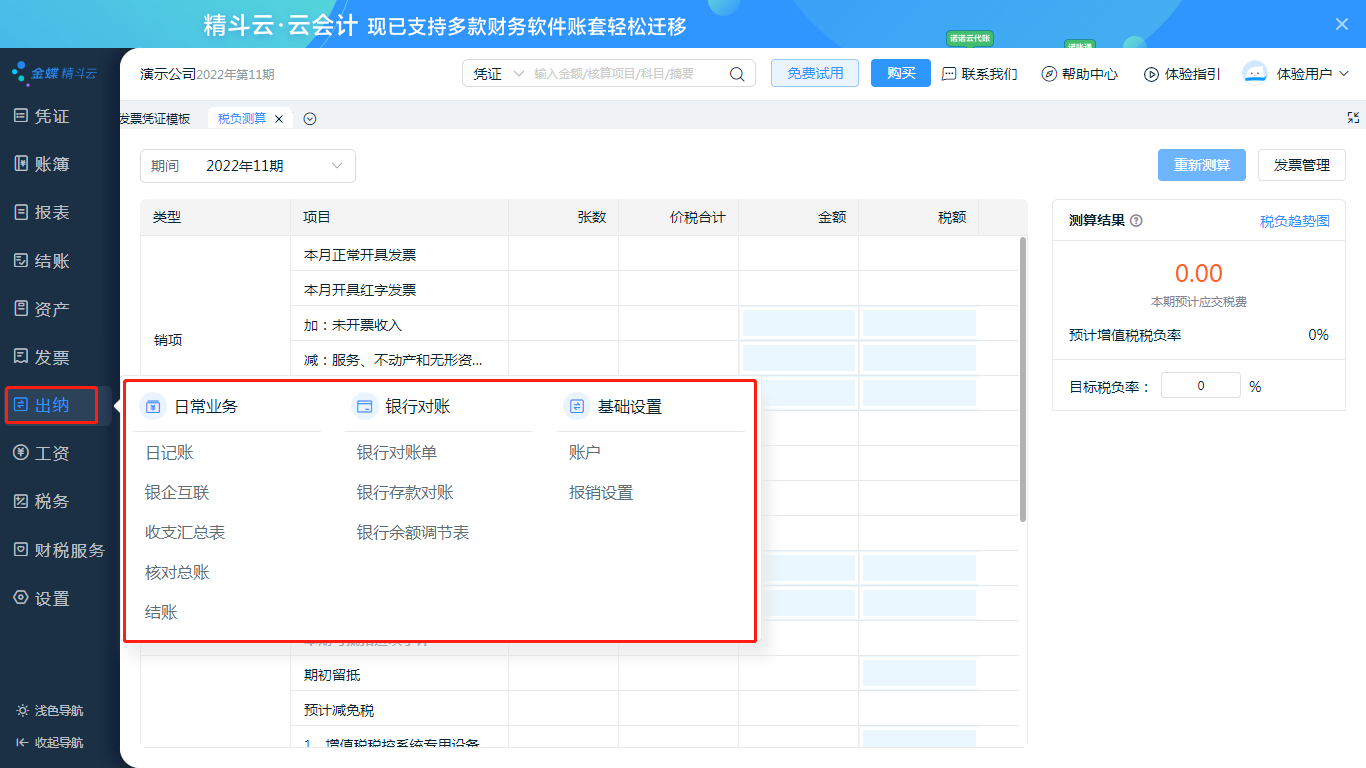Open Help Center compass icon
The height and width of the screenshot is (768, 1366).
click(1048, 74)
